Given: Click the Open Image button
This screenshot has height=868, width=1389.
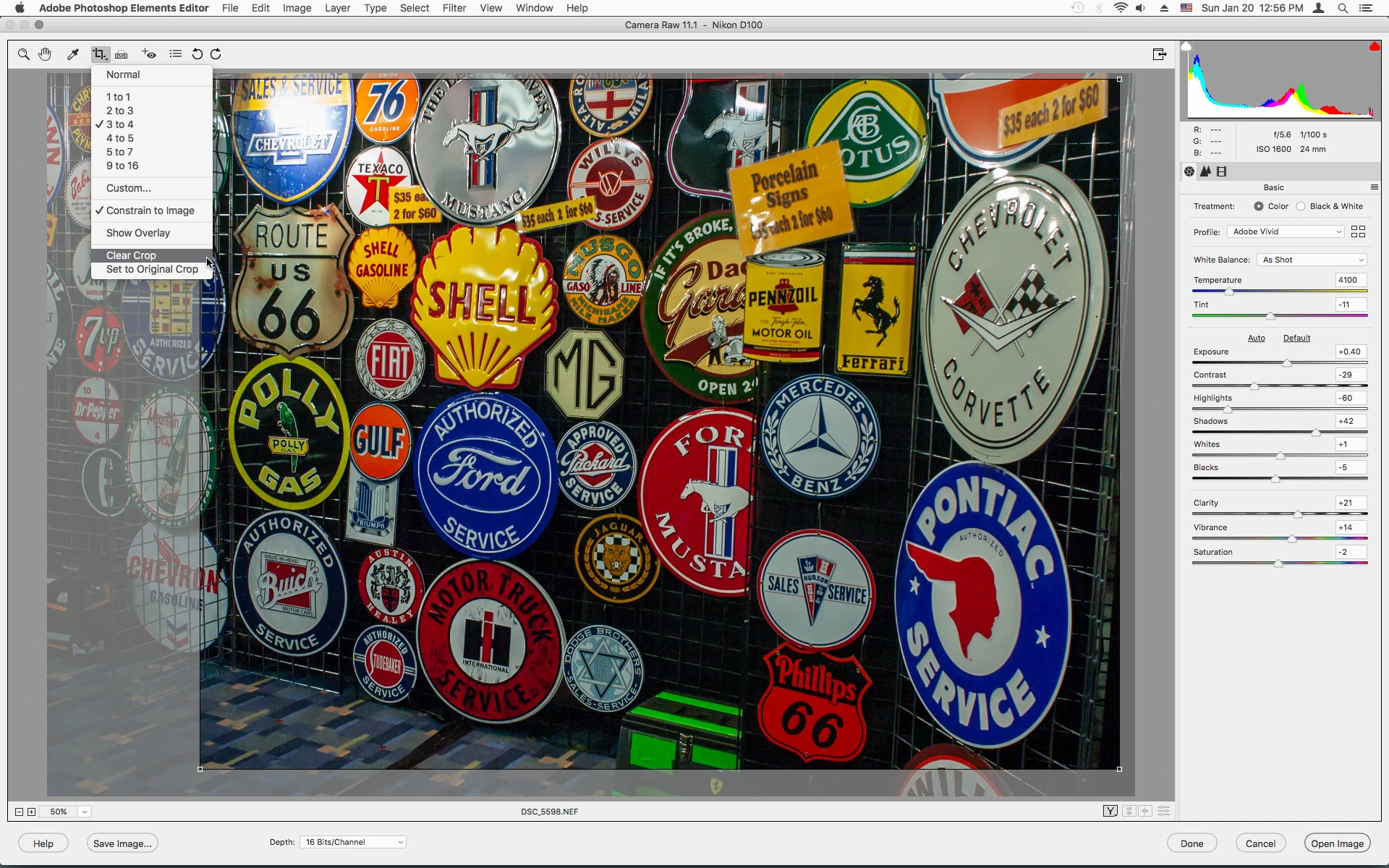Looking at the screenshot, I should pyautogui.click(x=1337, y=843).
